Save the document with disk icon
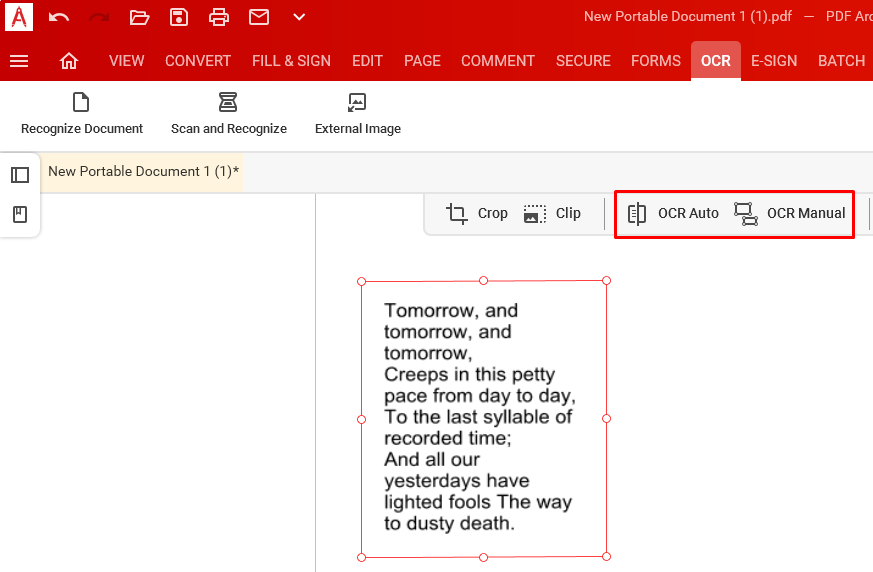The height and width of the screenshot is (572, 873). (179, 17)
